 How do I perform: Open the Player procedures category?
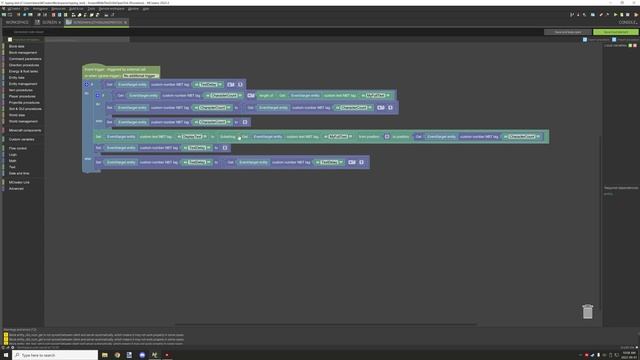22,96
